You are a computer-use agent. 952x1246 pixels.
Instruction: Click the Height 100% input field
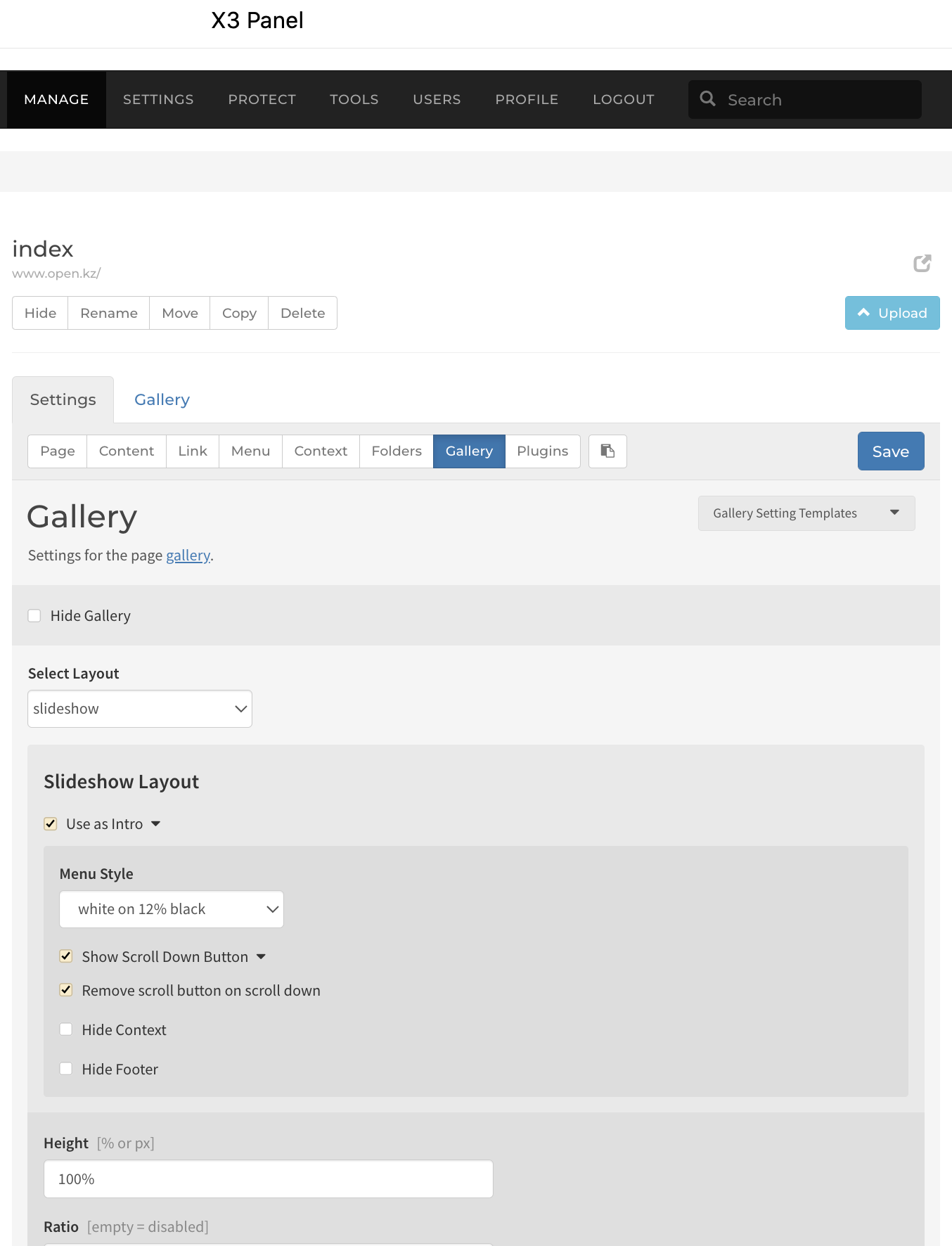point(269,1179)
